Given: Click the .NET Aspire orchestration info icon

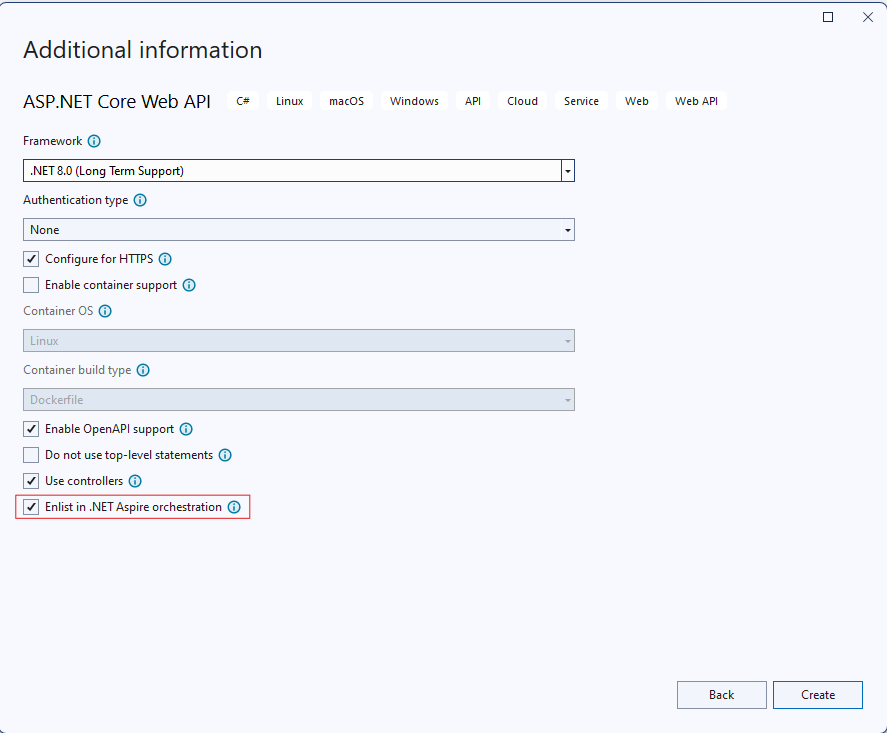Looking at the screenshot, I should pyautogui.click(x=234, y=507).
